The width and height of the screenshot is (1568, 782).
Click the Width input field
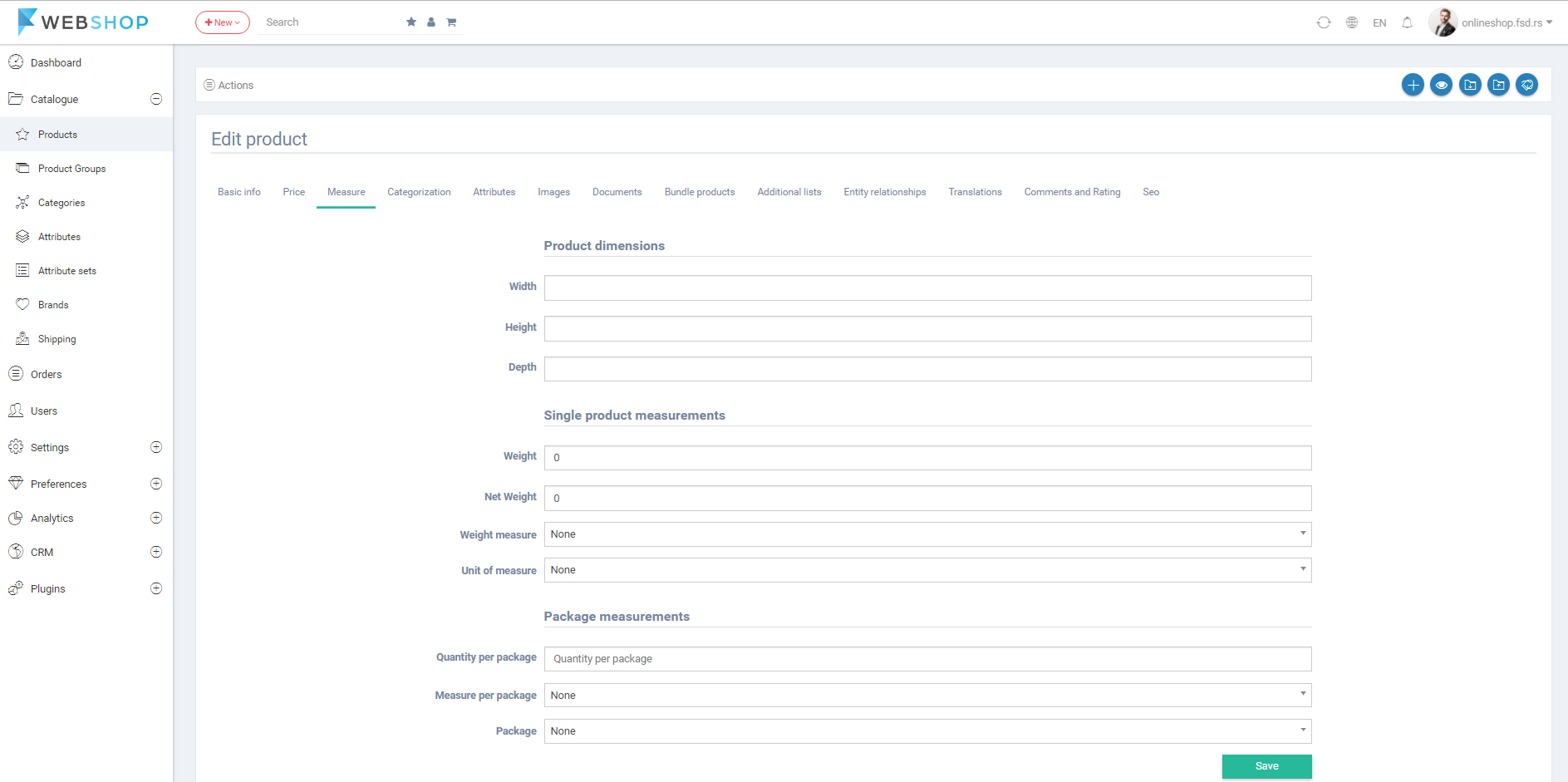click(927, 288)
